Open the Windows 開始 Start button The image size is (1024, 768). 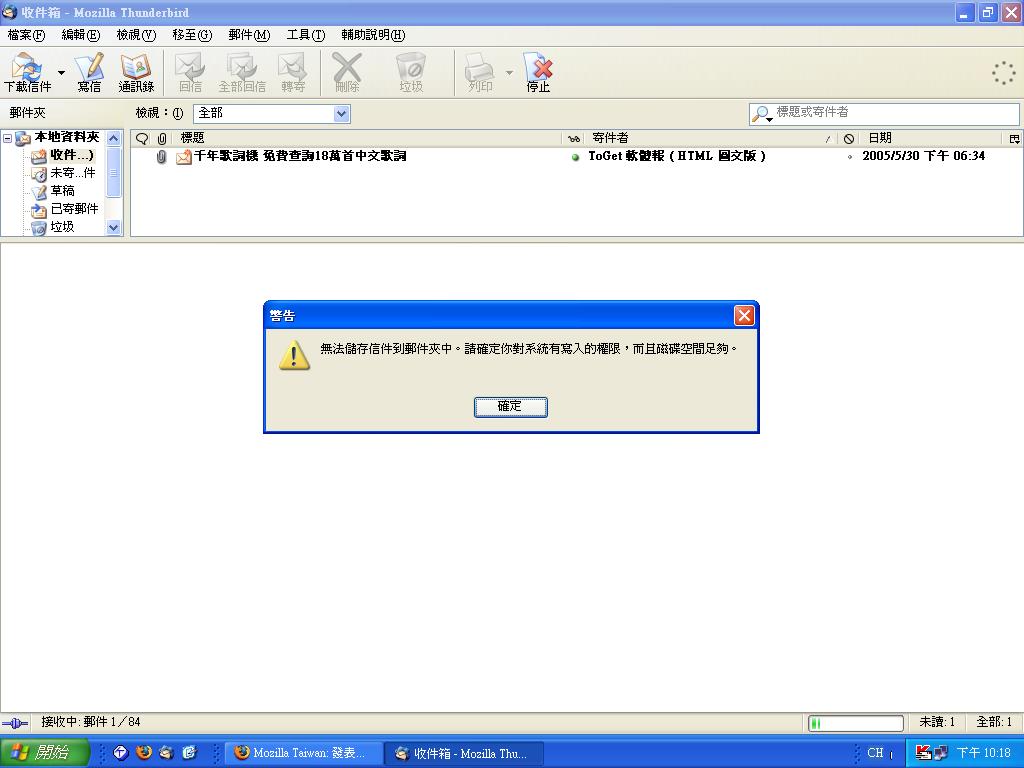pyautogui.click(x=44, y=752)
